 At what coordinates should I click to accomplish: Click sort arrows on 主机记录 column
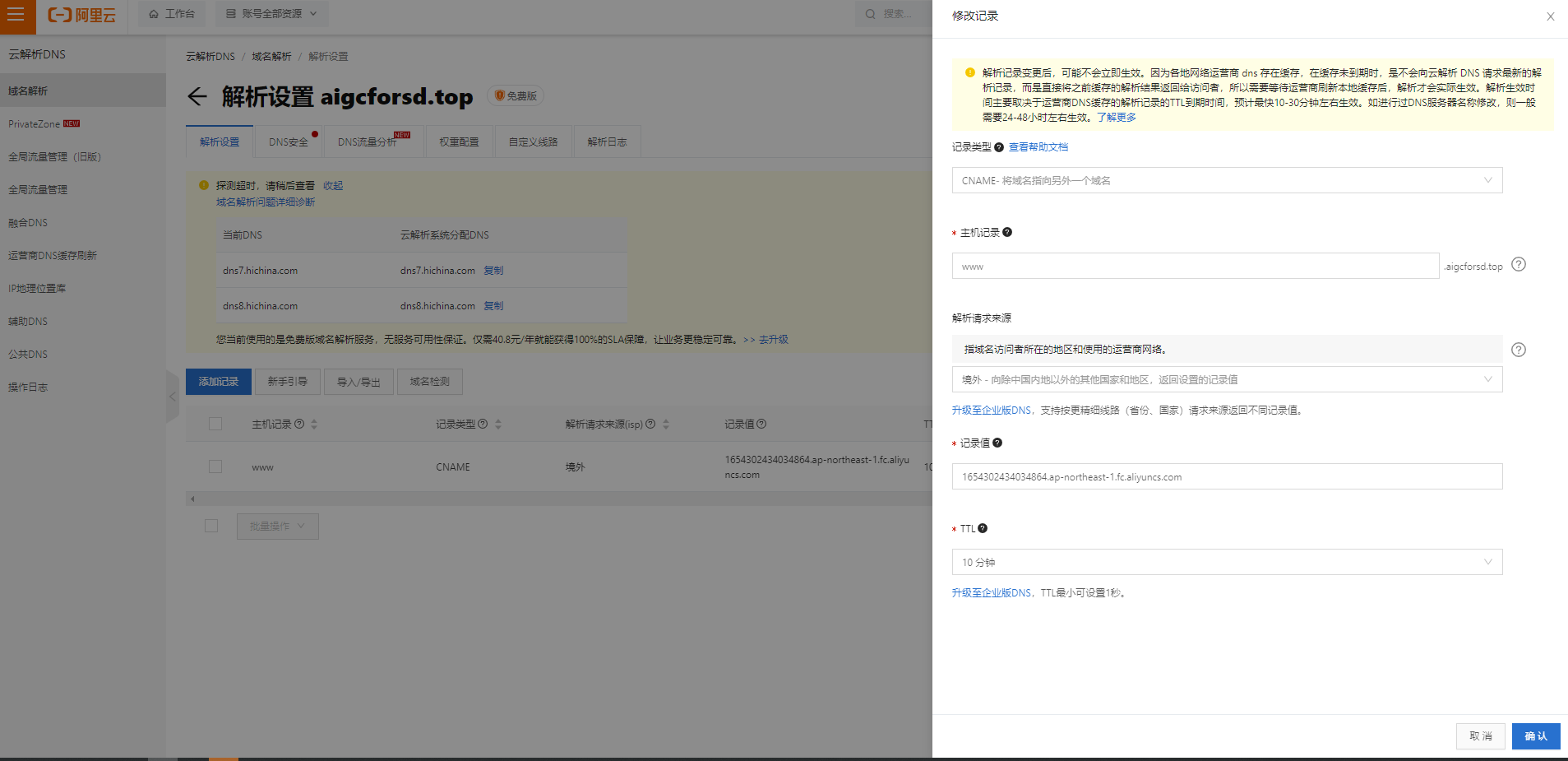[x=314, y=425]
